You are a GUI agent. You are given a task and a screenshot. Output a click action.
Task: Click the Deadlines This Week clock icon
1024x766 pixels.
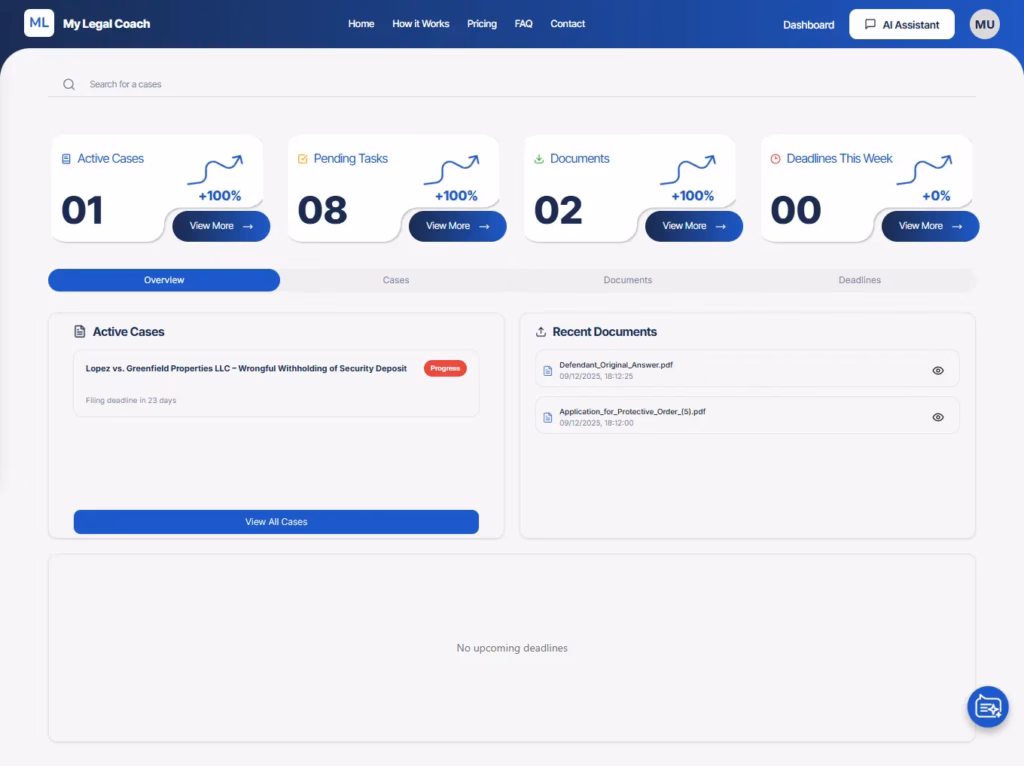pos(775,159)
